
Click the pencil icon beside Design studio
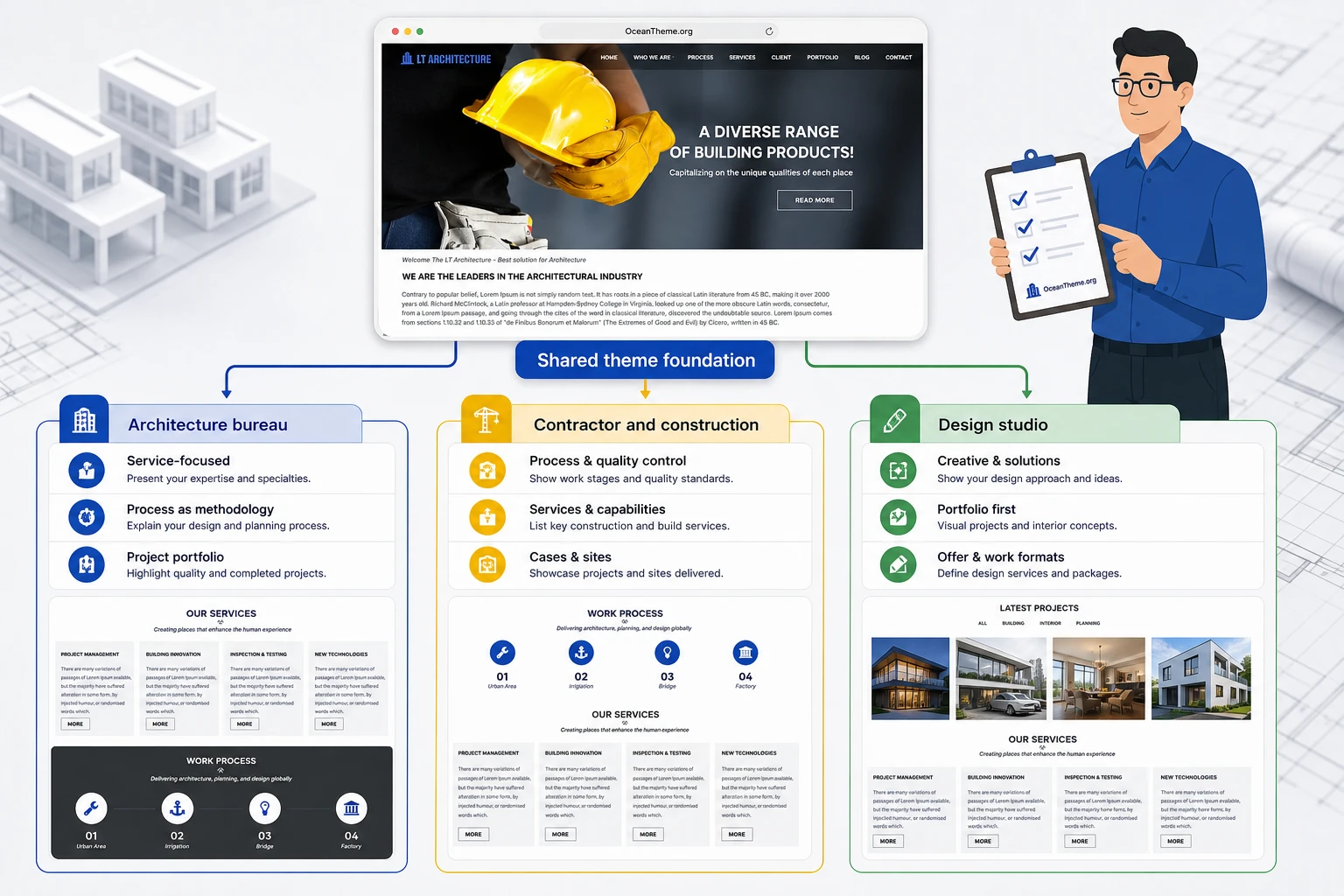coord(894,420)
